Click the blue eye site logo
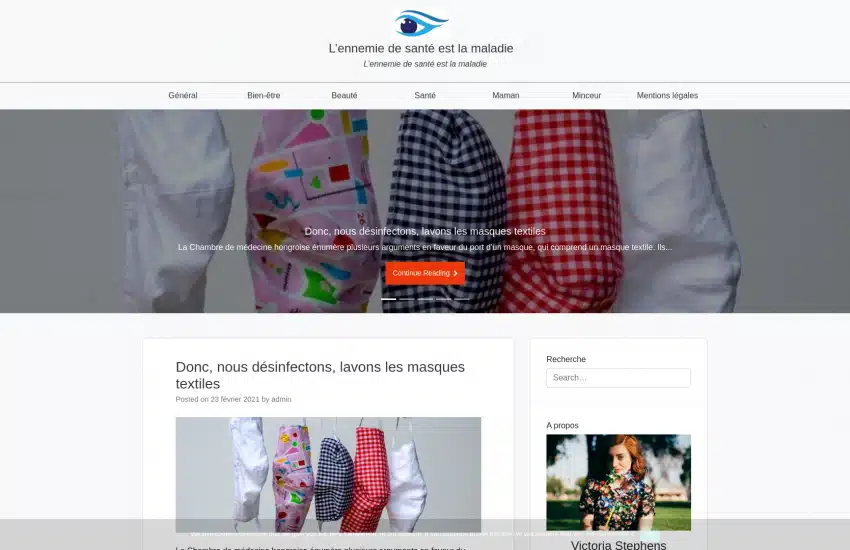The image size is (850, 550). (x=421, y=23)
